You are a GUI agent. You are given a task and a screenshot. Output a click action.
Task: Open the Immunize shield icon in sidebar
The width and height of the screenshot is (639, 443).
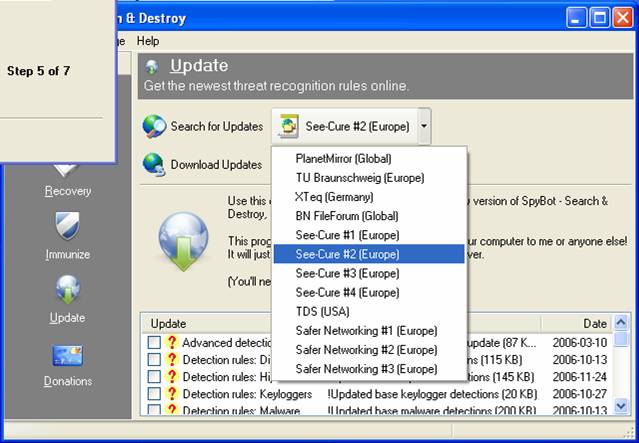[x=68, y=225]
